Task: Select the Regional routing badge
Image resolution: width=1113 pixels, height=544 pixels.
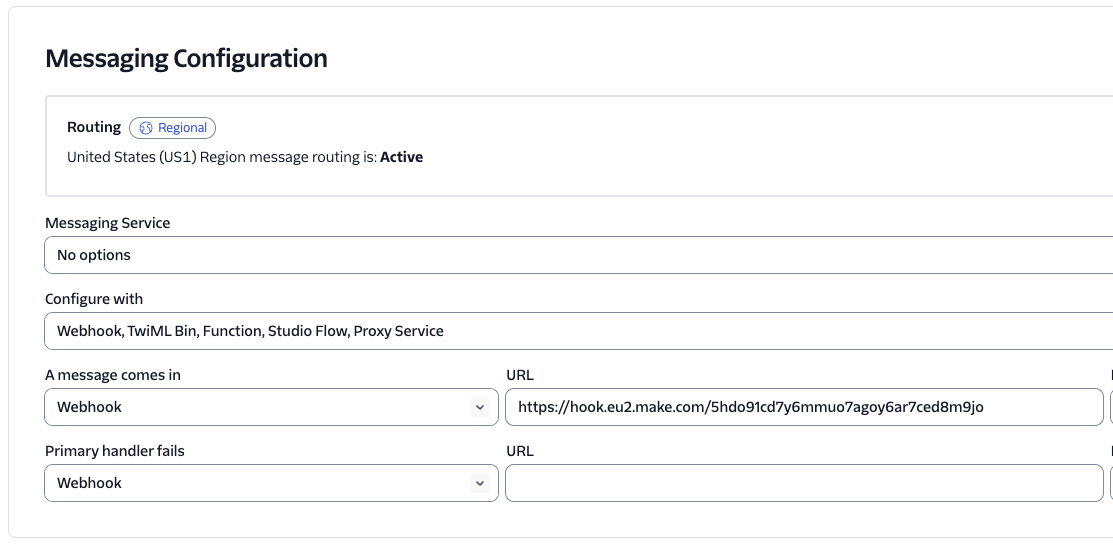Action: pyautogui.click(x=172, y=128)
